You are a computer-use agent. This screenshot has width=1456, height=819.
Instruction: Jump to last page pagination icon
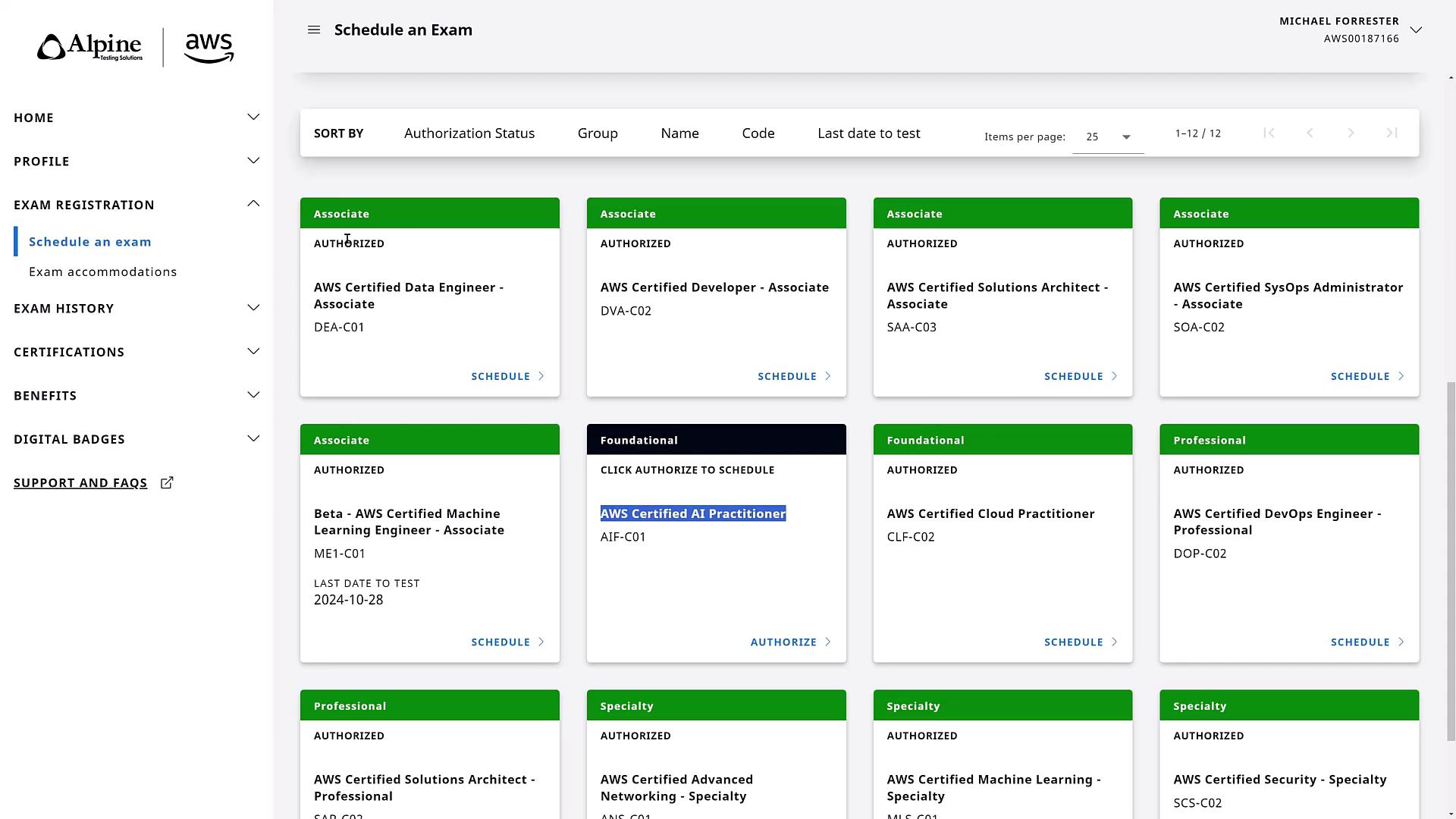point(1392,133)
